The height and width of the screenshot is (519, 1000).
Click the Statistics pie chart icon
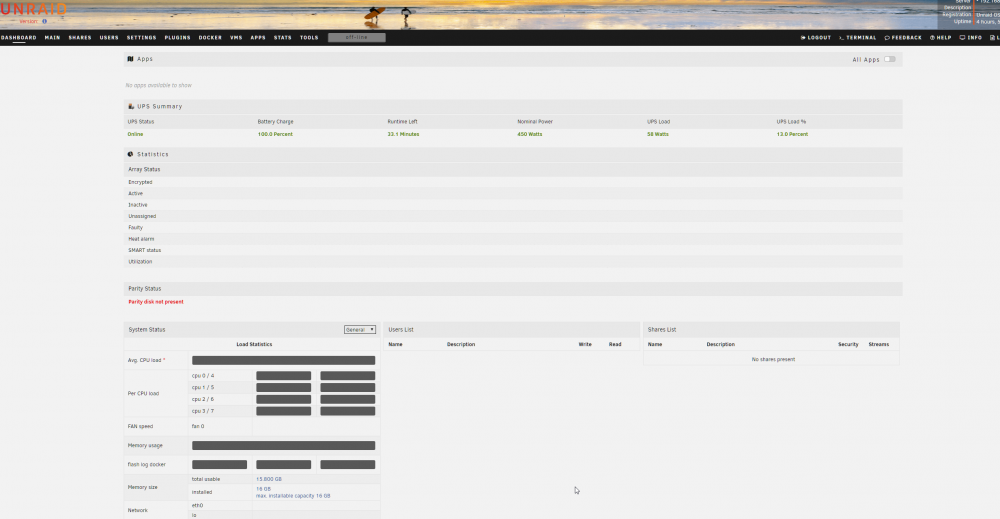point(130,154)
